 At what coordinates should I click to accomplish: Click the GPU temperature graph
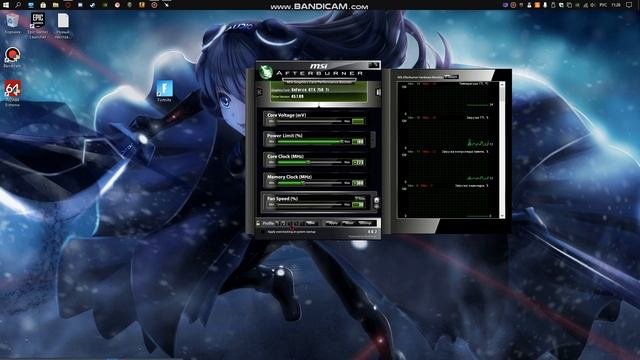tap(449, 100)
